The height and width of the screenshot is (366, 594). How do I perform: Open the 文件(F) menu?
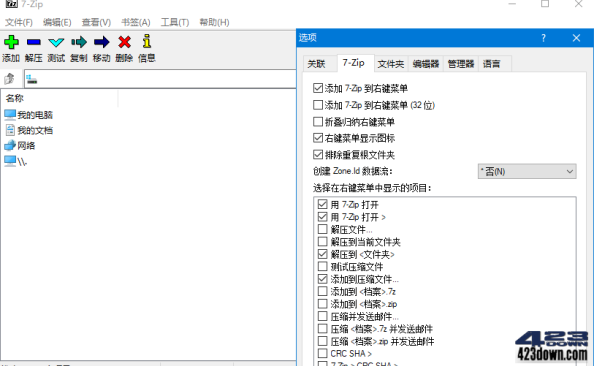click(19, 22)
